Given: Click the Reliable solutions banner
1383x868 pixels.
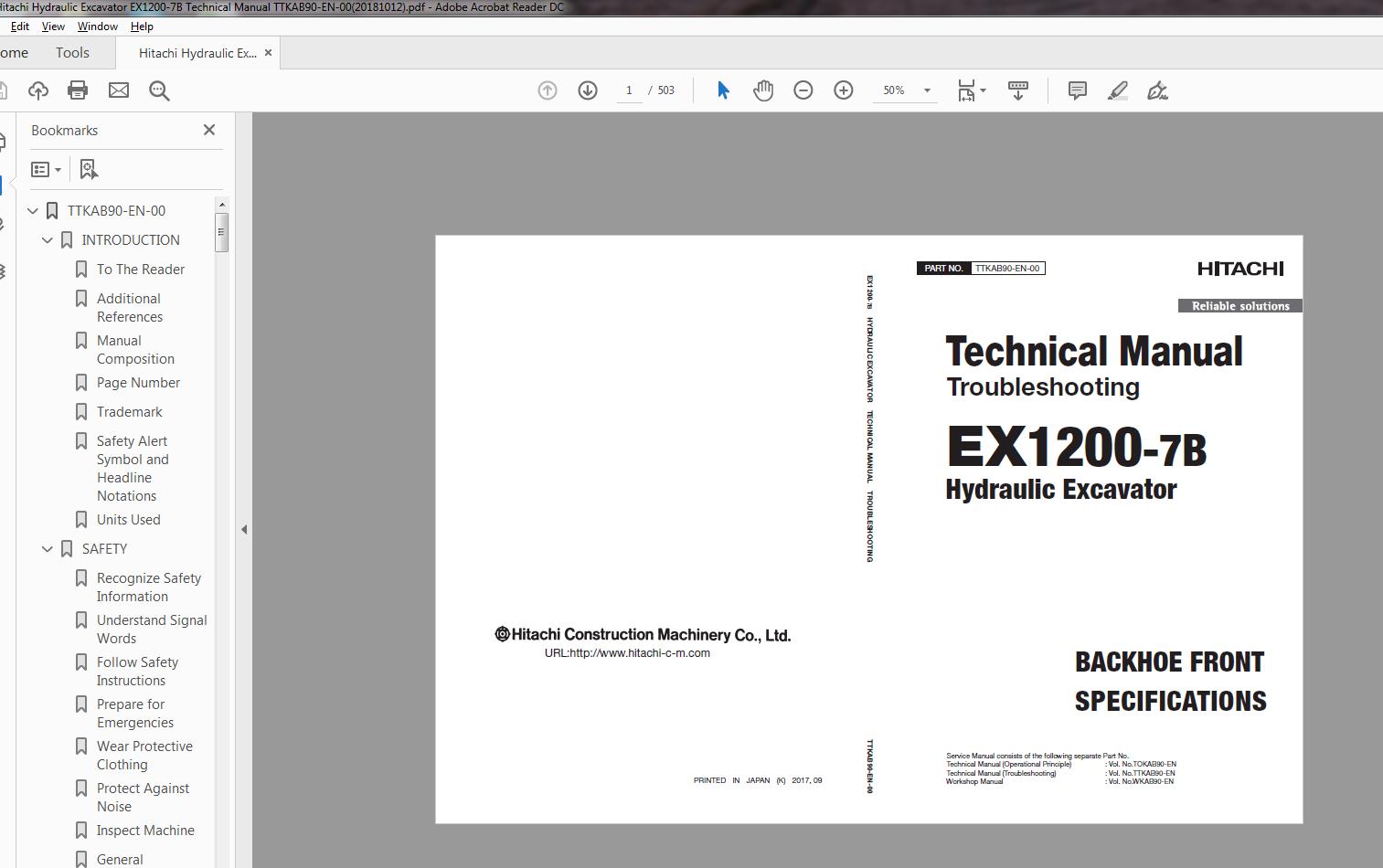Looking at the screenshot, I should click(x=1240, y=306).
